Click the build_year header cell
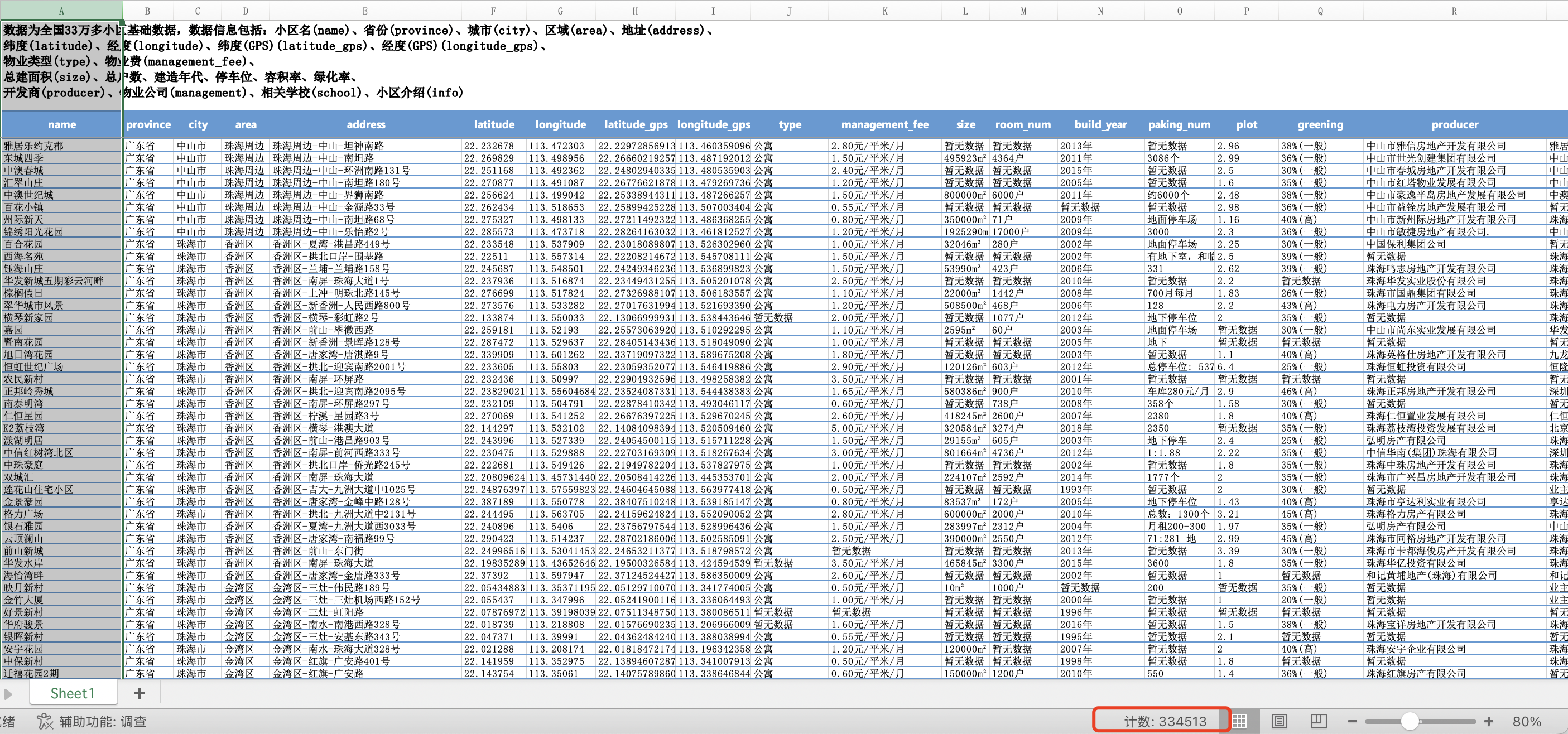The height and width of the screenshot is (734, 1568). [x=1100, y=124]
